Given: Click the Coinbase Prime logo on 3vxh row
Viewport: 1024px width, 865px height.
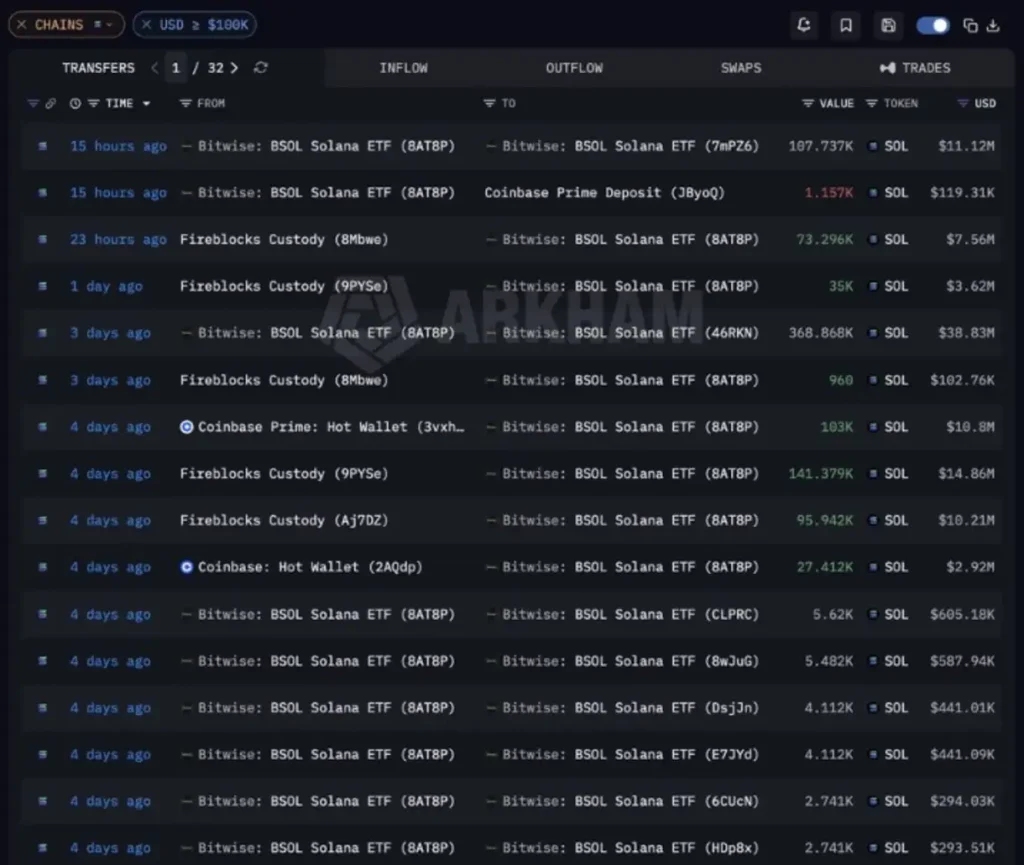Looking at the screenshot, I should pyautogui.click(x=186, y=427).
